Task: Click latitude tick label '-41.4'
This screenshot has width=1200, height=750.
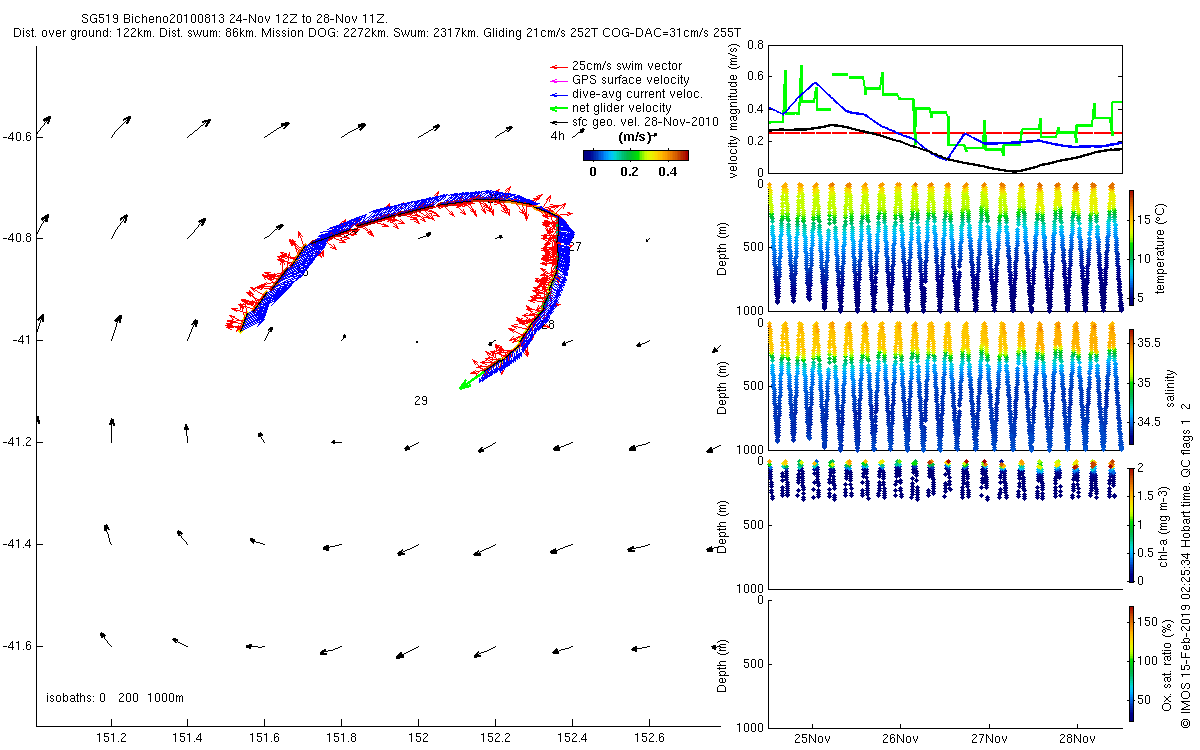Action: 17,544
